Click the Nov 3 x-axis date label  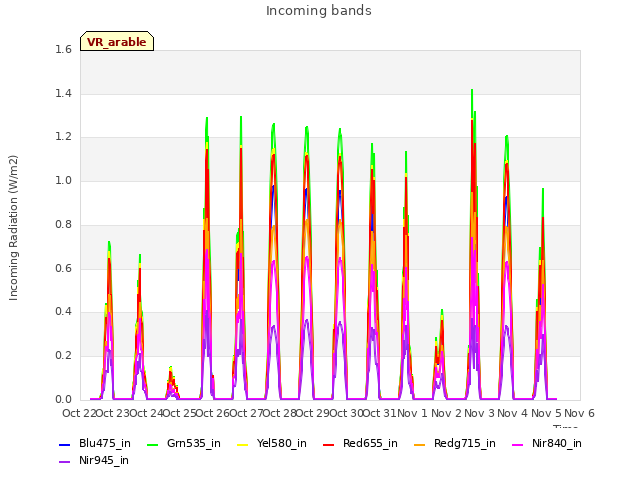pos(479,413)
